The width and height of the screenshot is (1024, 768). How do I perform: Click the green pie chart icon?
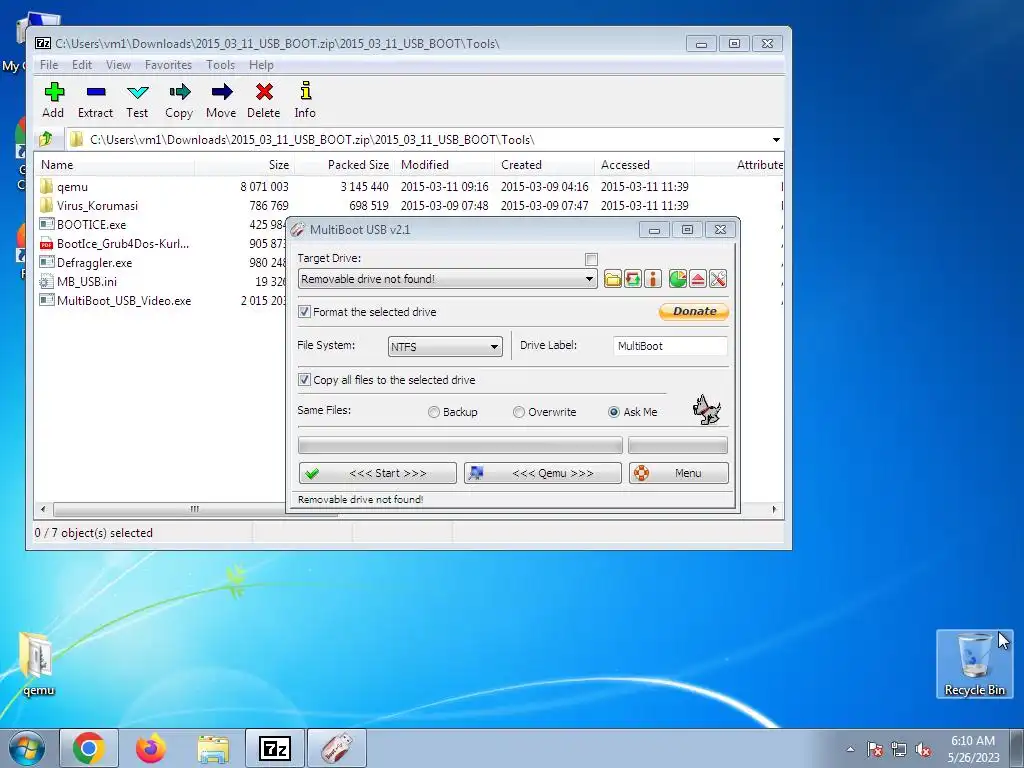677,279
